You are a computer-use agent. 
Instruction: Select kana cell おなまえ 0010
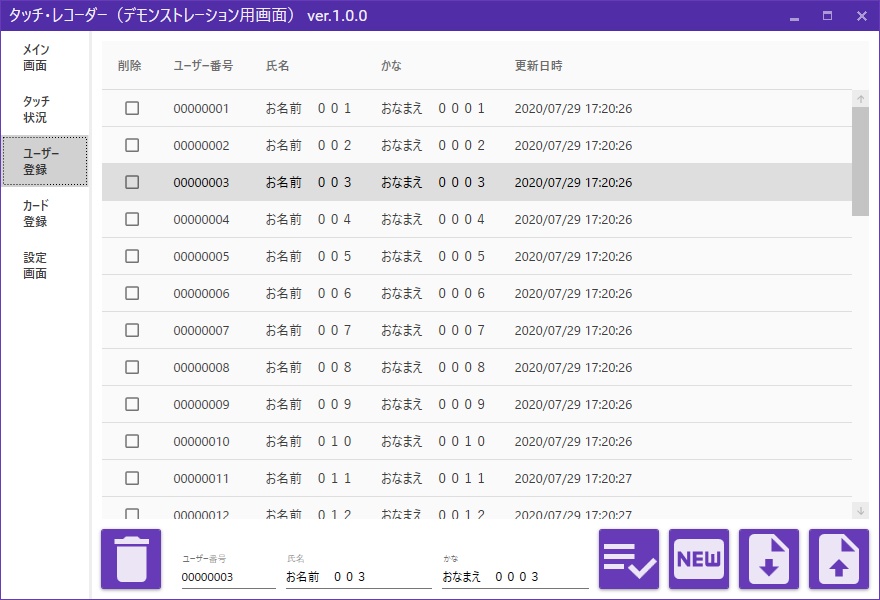coord(433,442)
